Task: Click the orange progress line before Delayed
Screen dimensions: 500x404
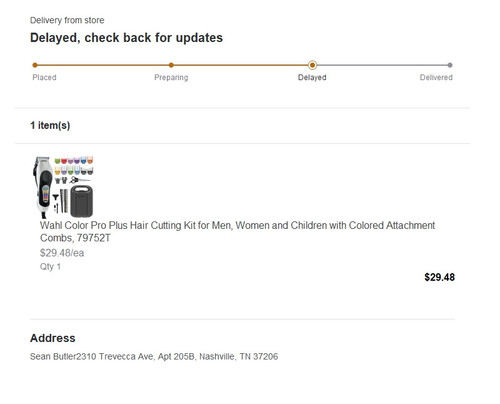Action: click(242, 65)
